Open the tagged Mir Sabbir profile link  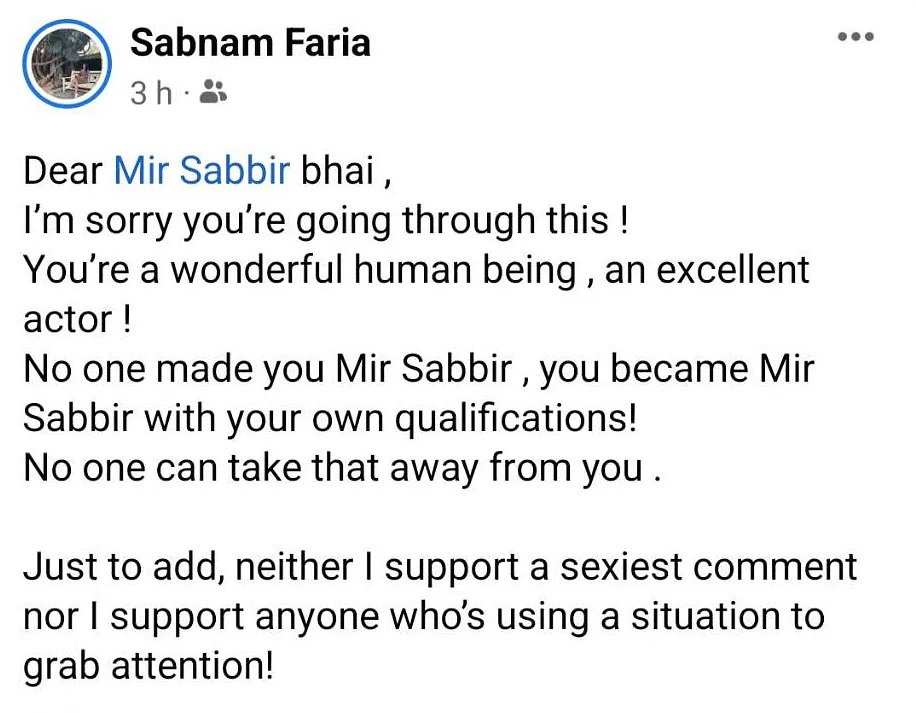202,171
